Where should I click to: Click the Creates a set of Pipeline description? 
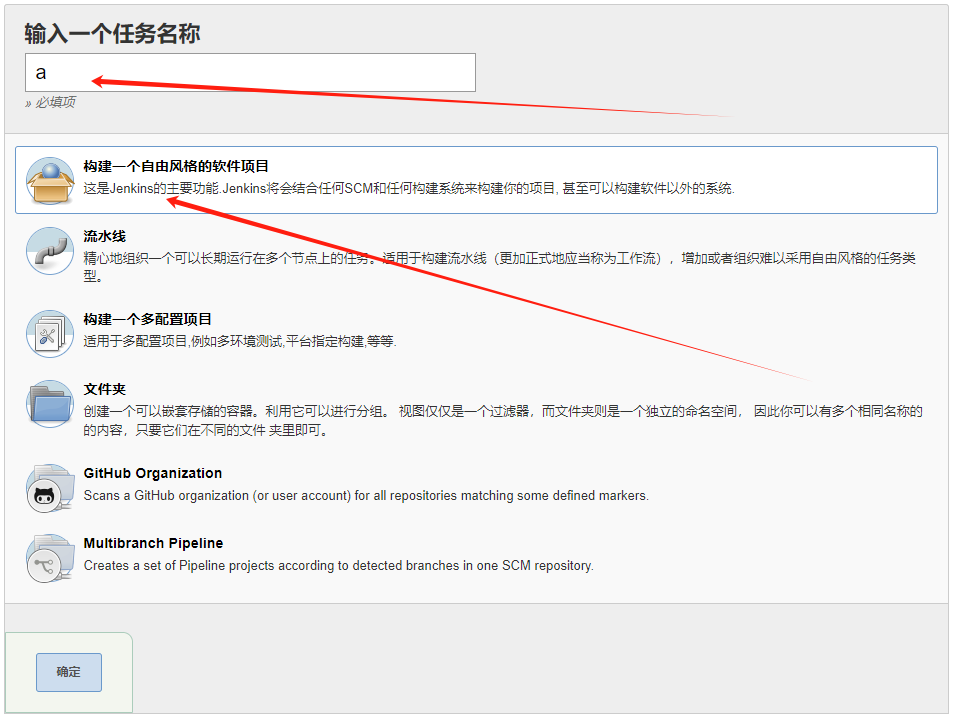[x=339, y=566]
